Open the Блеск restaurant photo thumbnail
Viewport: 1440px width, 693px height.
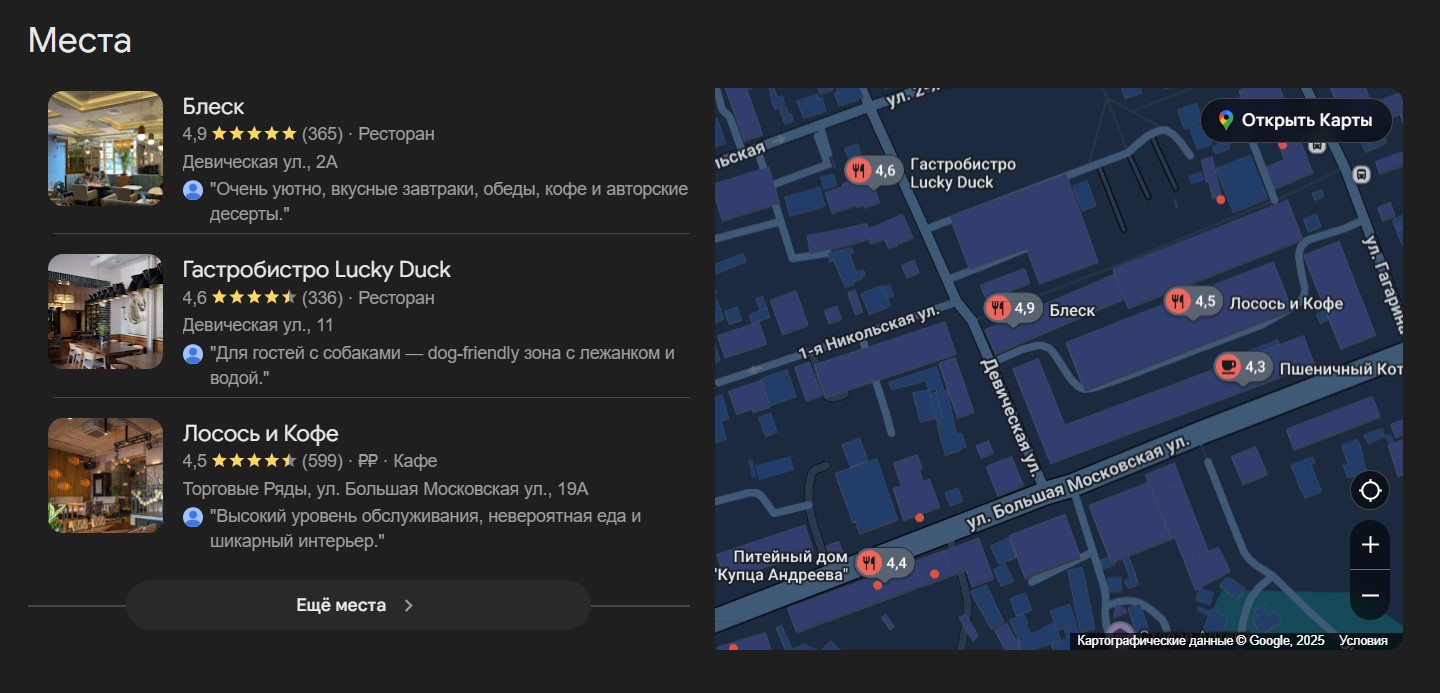[x=105, y=148]
